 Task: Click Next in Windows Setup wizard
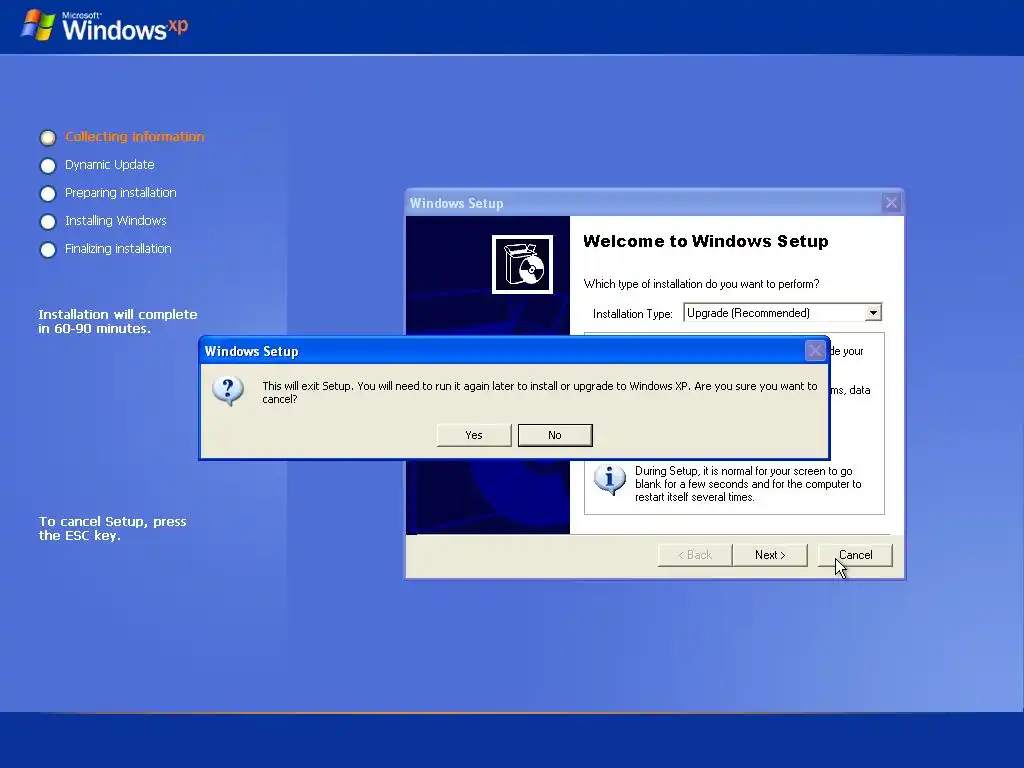(x=770, y=555)
